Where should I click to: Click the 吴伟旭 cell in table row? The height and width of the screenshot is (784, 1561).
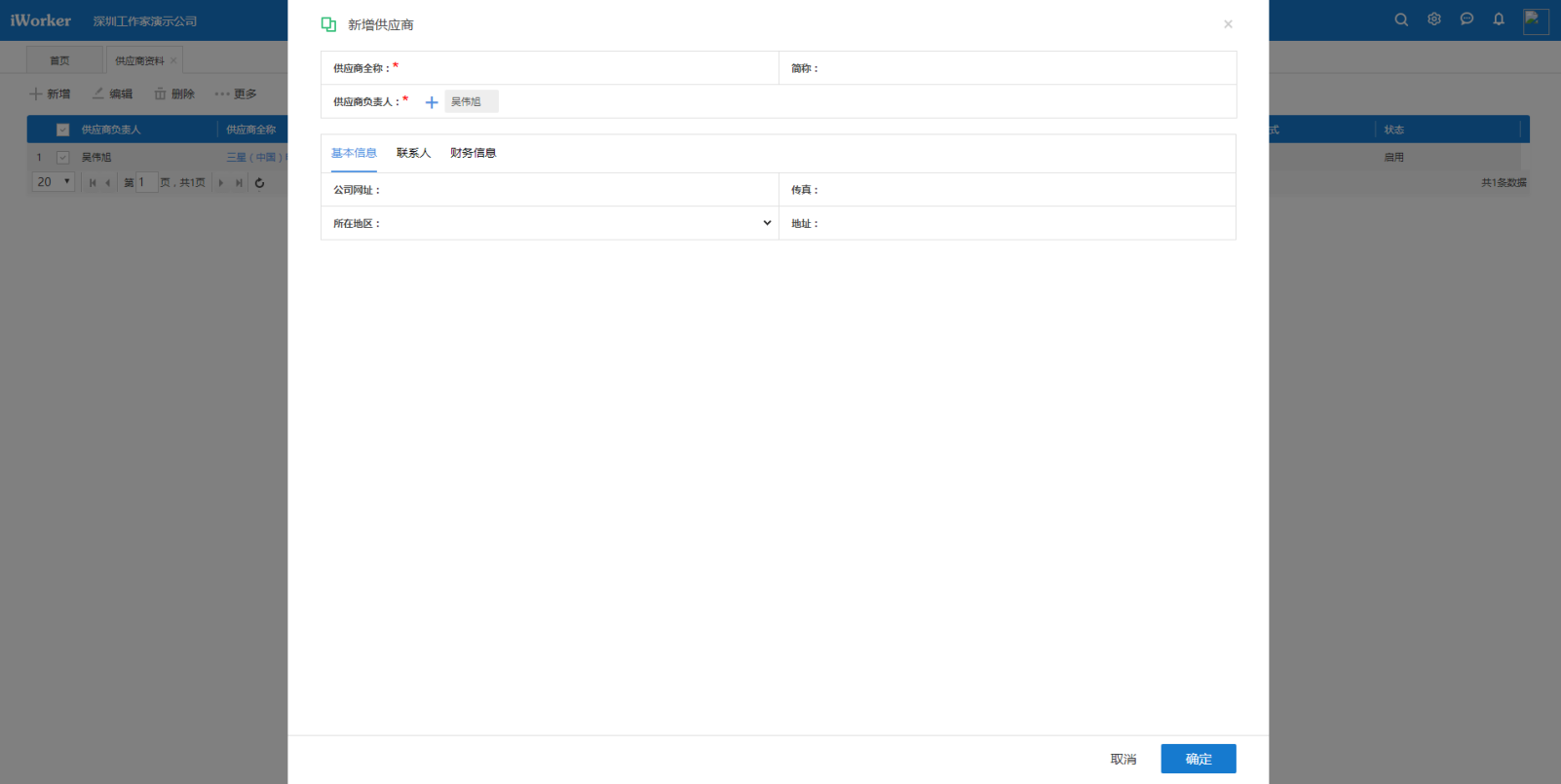(96, 157)
